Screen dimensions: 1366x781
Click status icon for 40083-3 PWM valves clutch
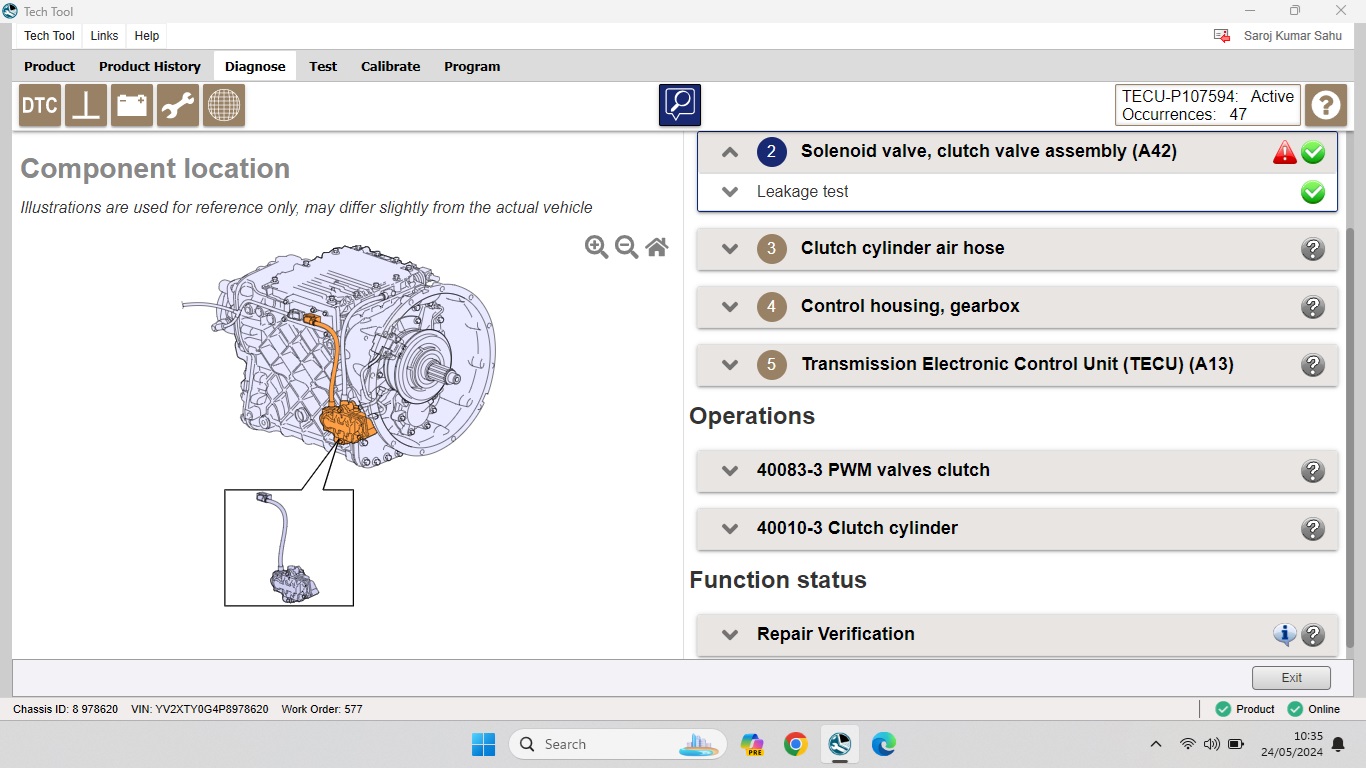[1313, 471]
